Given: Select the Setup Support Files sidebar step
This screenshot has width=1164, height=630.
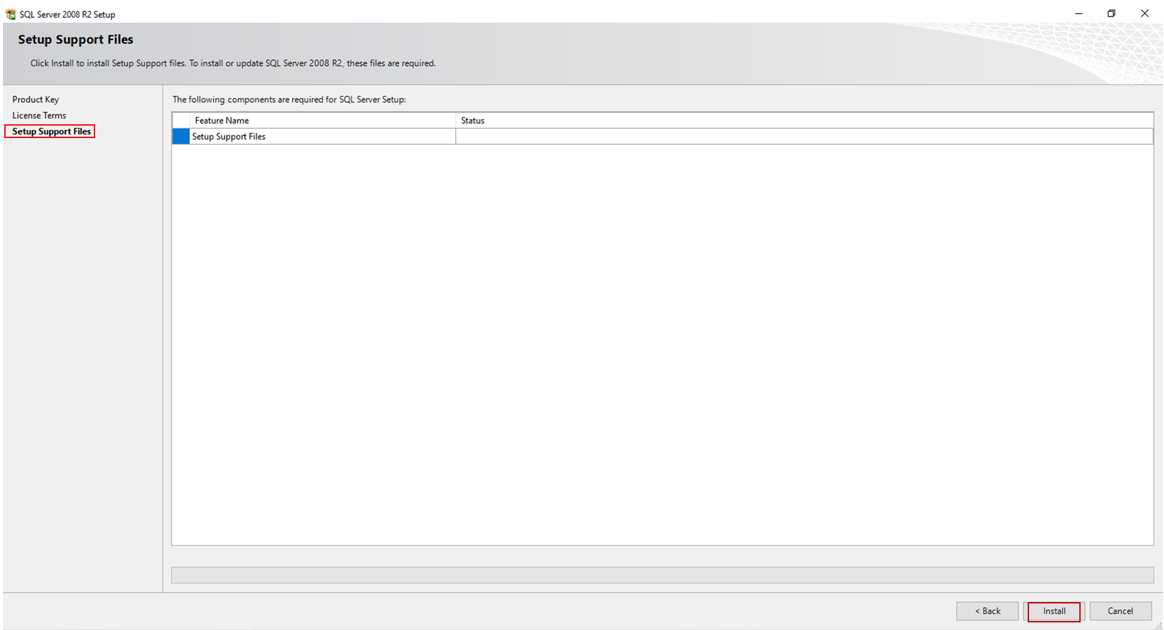Looking at the screenshot, I should (51, 131).
